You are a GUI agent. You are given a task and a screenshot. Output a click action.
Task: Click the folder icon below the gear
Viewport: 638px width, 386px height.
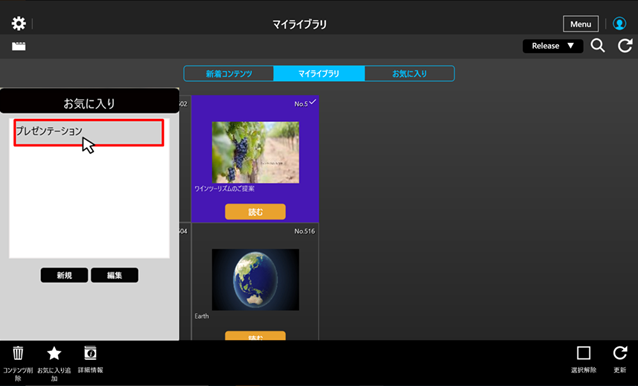(x=19, y=46)
